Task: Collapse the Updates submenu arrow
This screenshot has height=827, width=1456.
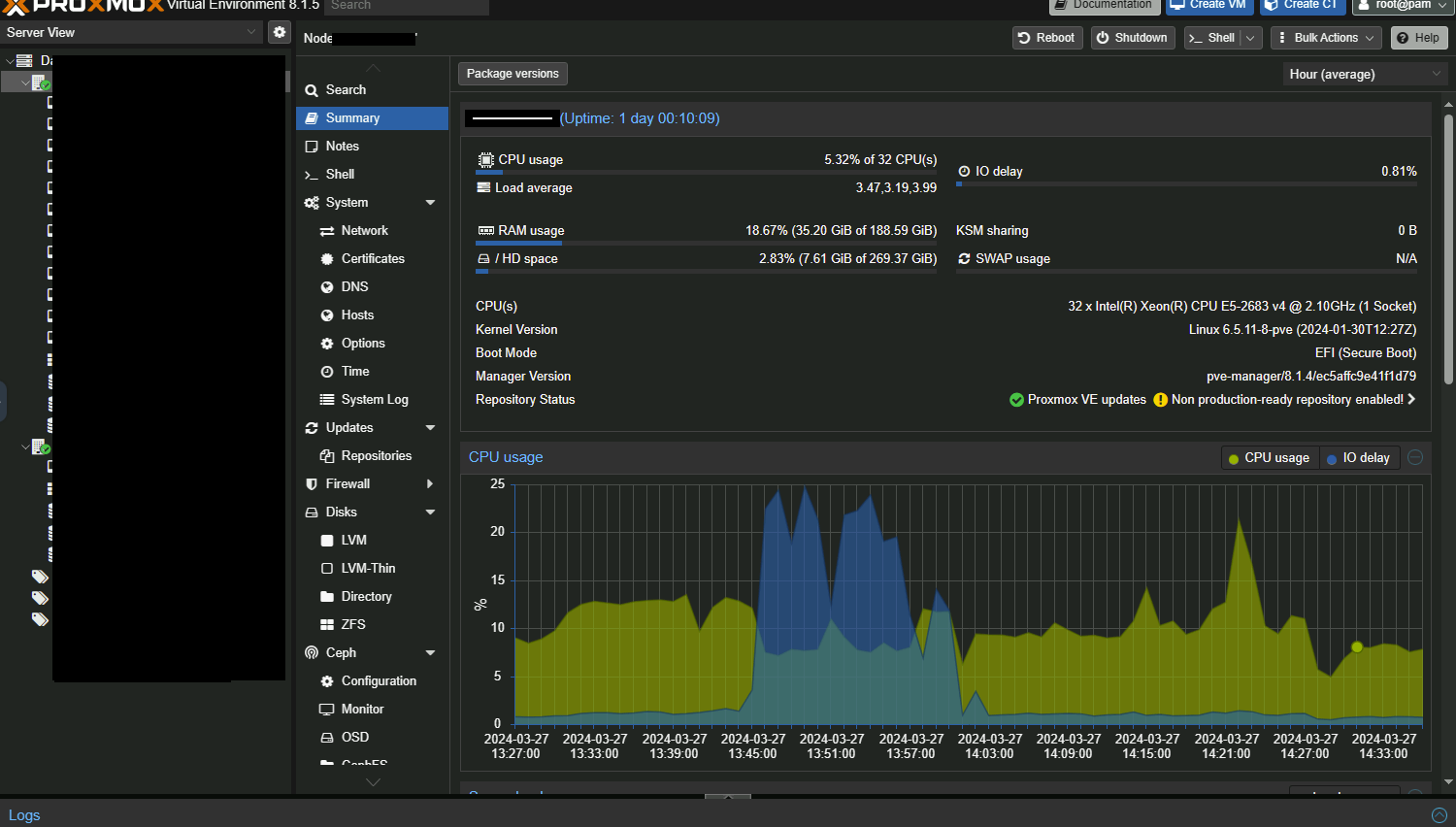Action: [430, 428]
